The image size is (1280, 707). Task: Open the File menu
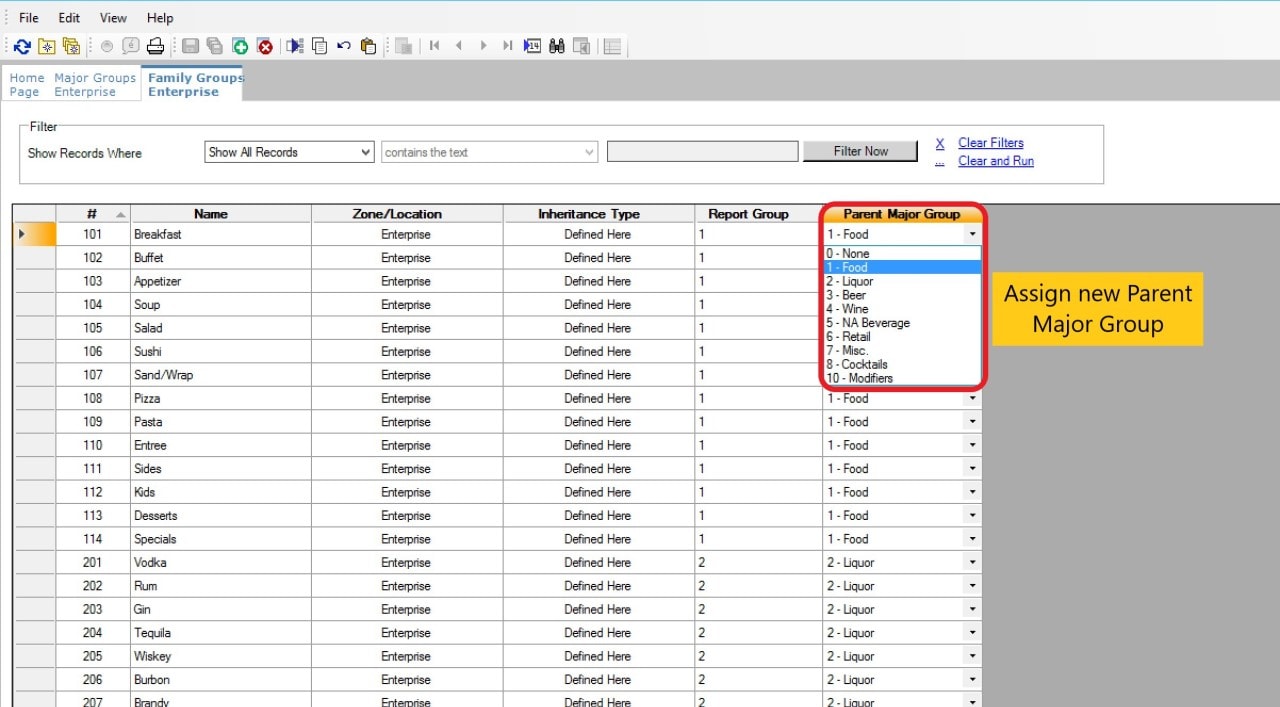click(29, 18)
